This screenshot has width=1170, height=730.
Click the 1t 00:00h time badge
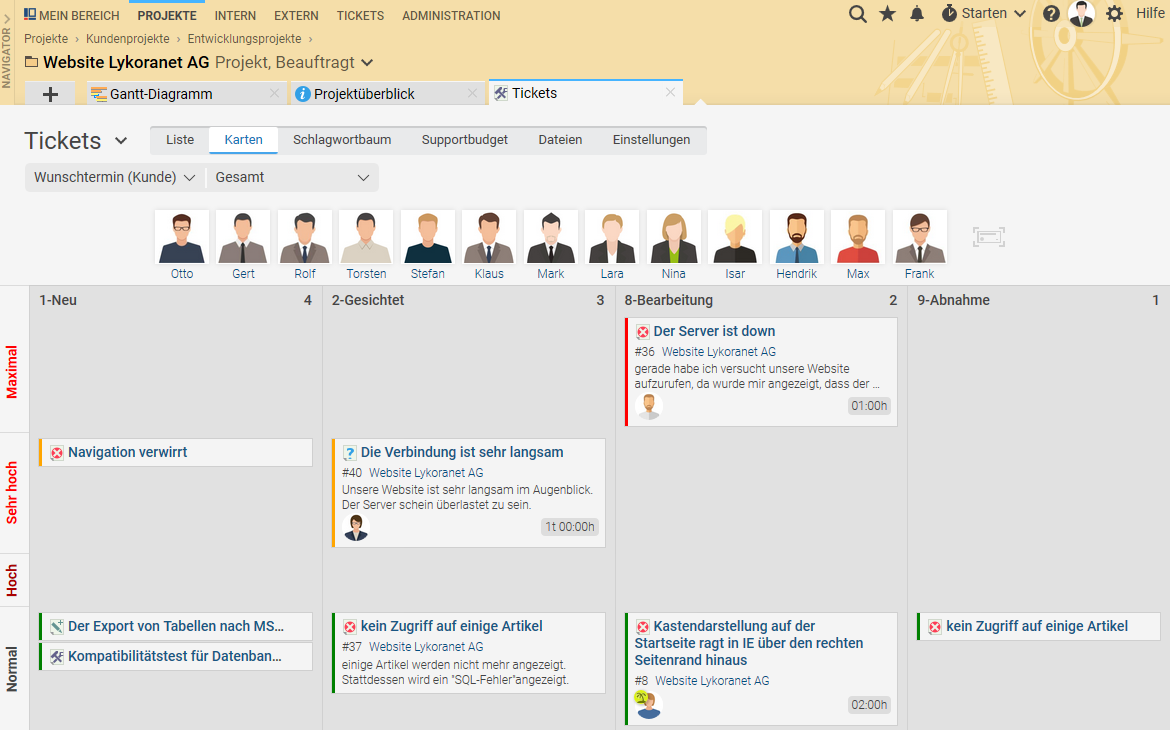569,527
